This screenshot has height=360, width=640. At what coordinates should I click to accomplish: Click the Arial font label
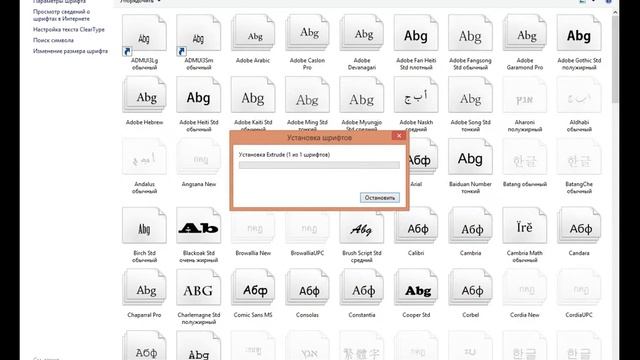[416, 184]
